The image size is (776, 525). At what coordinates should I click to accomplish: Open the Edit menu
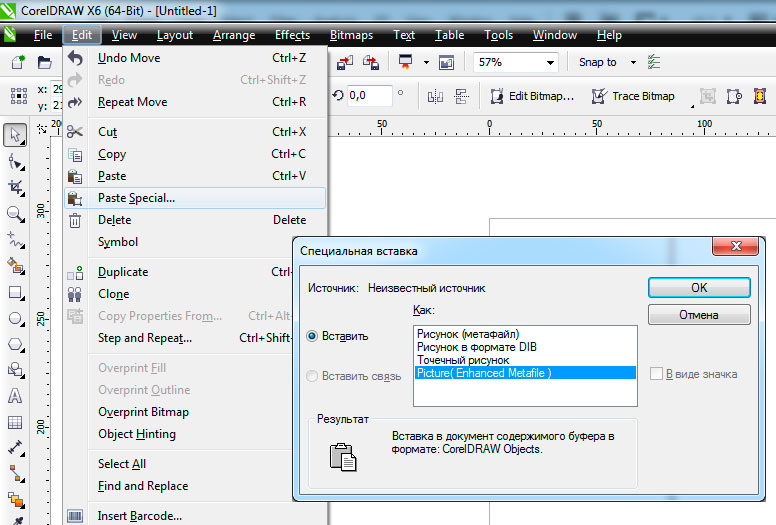point(82,35)
